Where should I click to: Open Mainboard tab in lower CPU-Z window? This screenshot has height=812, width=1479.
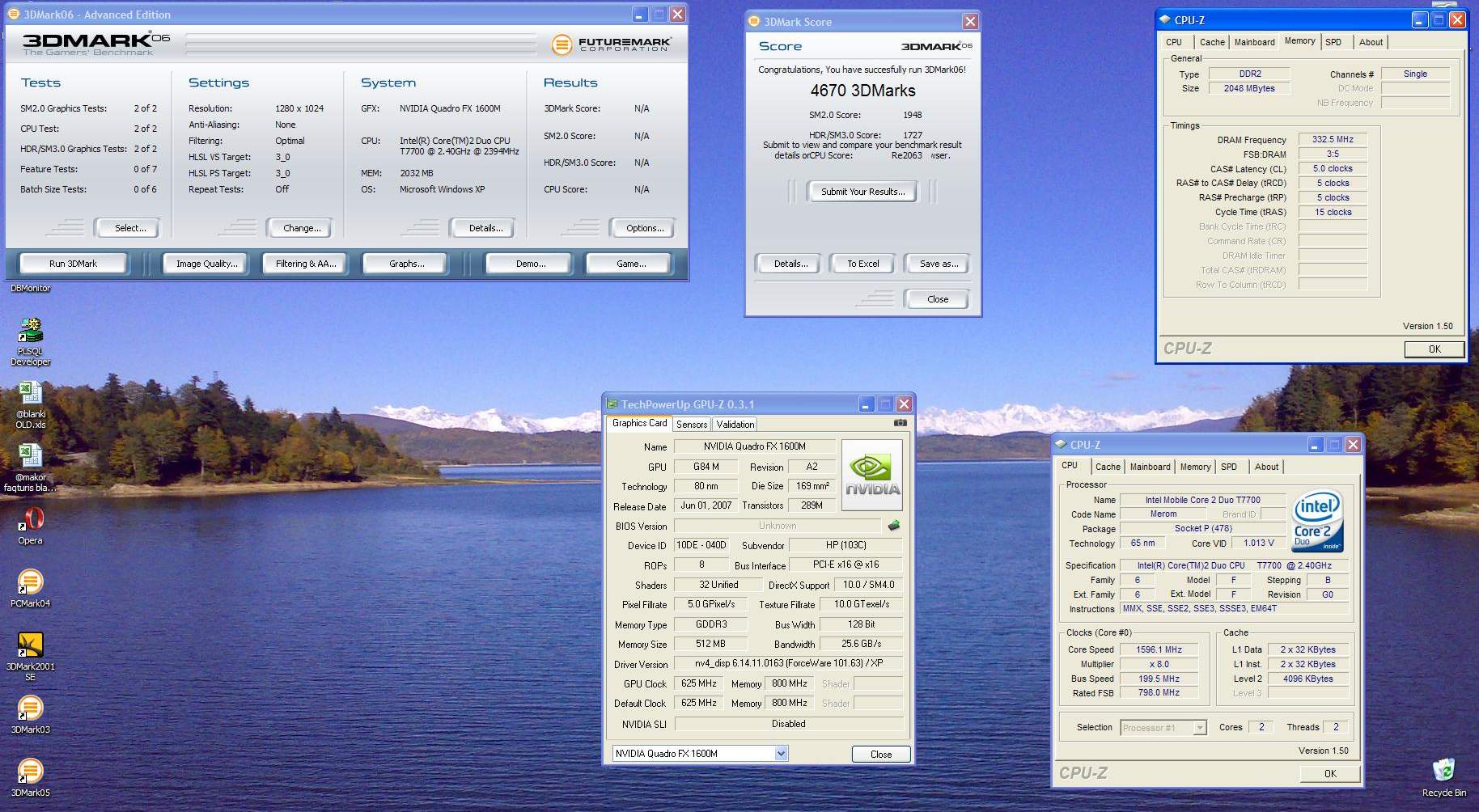click(x=1150, y=467)
